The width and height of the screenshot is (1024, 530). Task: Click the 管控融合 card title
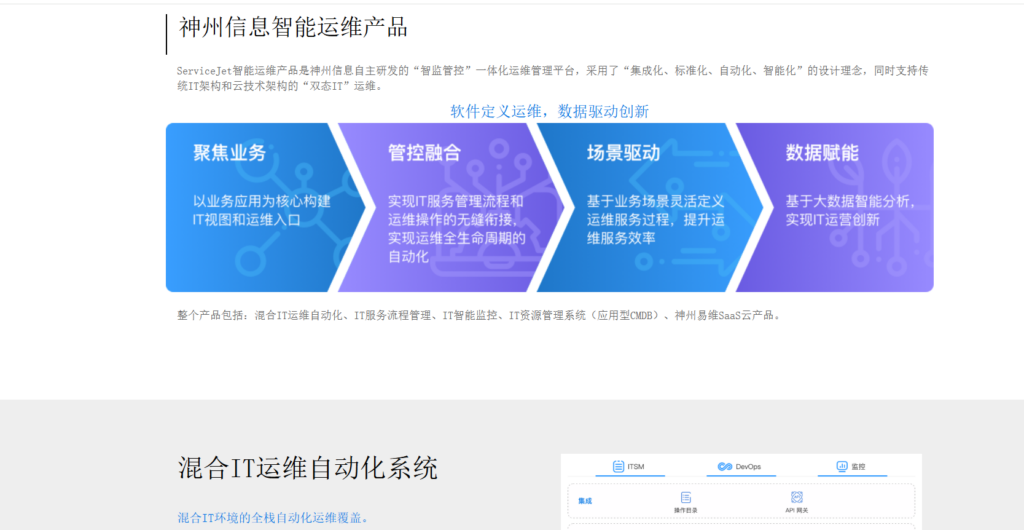point(424,153)
